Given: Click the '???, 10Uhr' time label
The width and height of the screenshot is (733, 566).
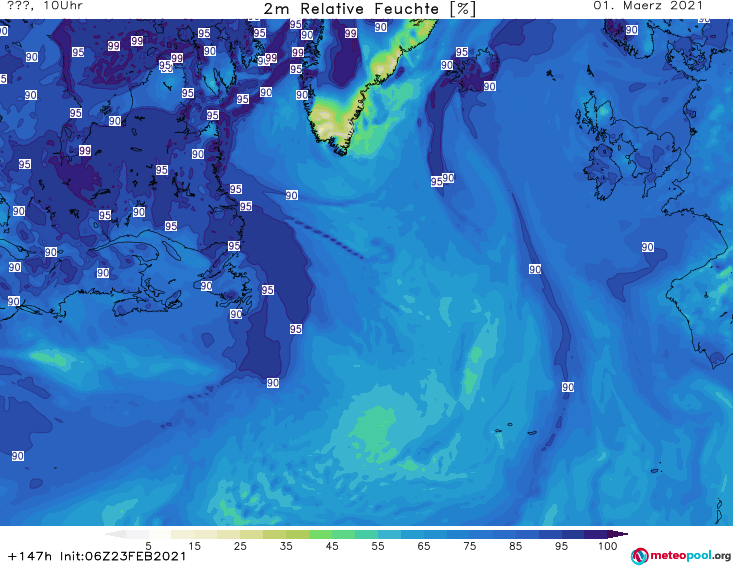Looking at the screenshot, I should [x=45, y=6].
